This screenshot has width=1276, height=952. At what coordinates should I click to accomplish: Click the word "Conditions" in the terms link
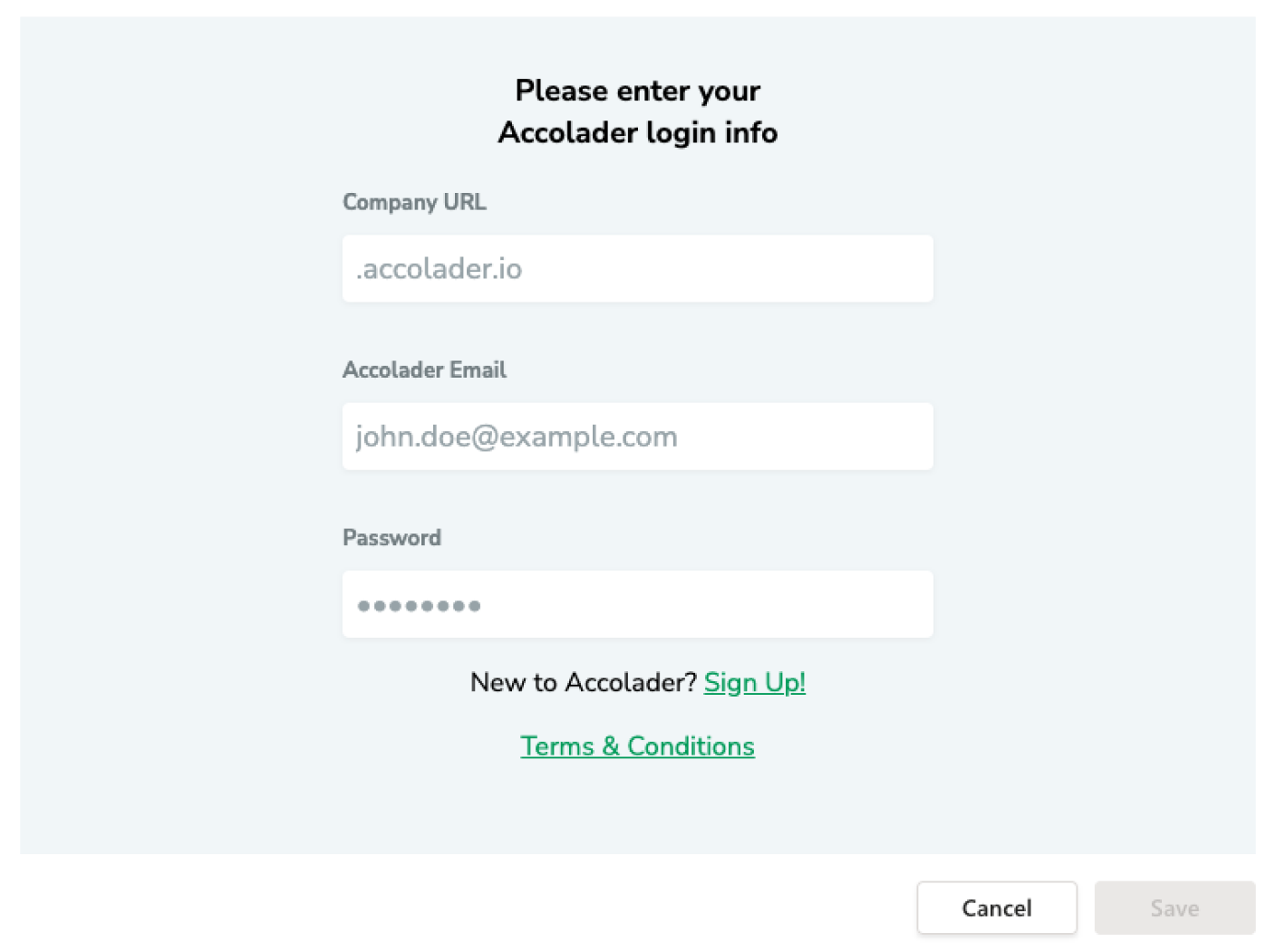coord(691,746)
